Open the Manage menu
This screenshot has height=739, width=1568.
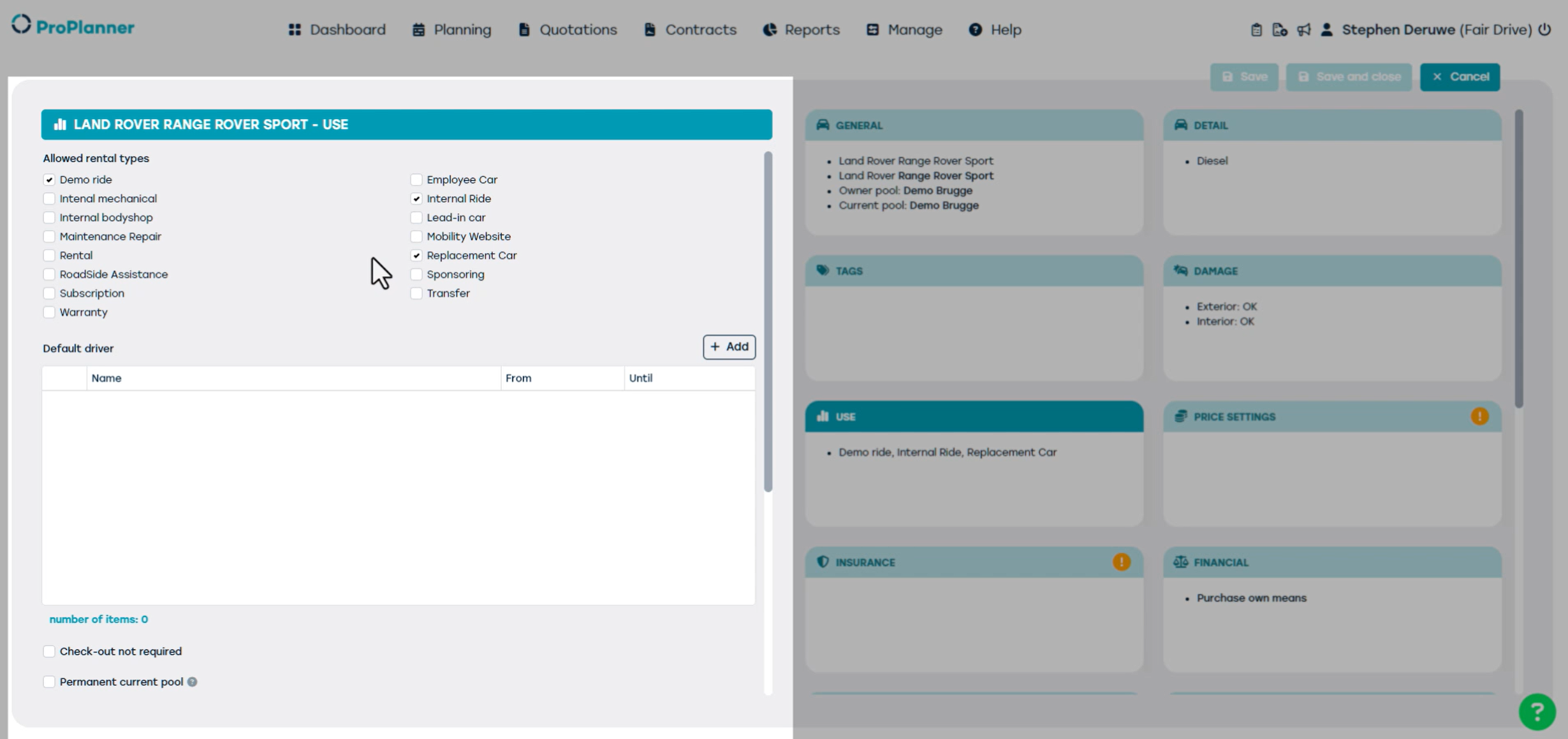pos(904,30)
